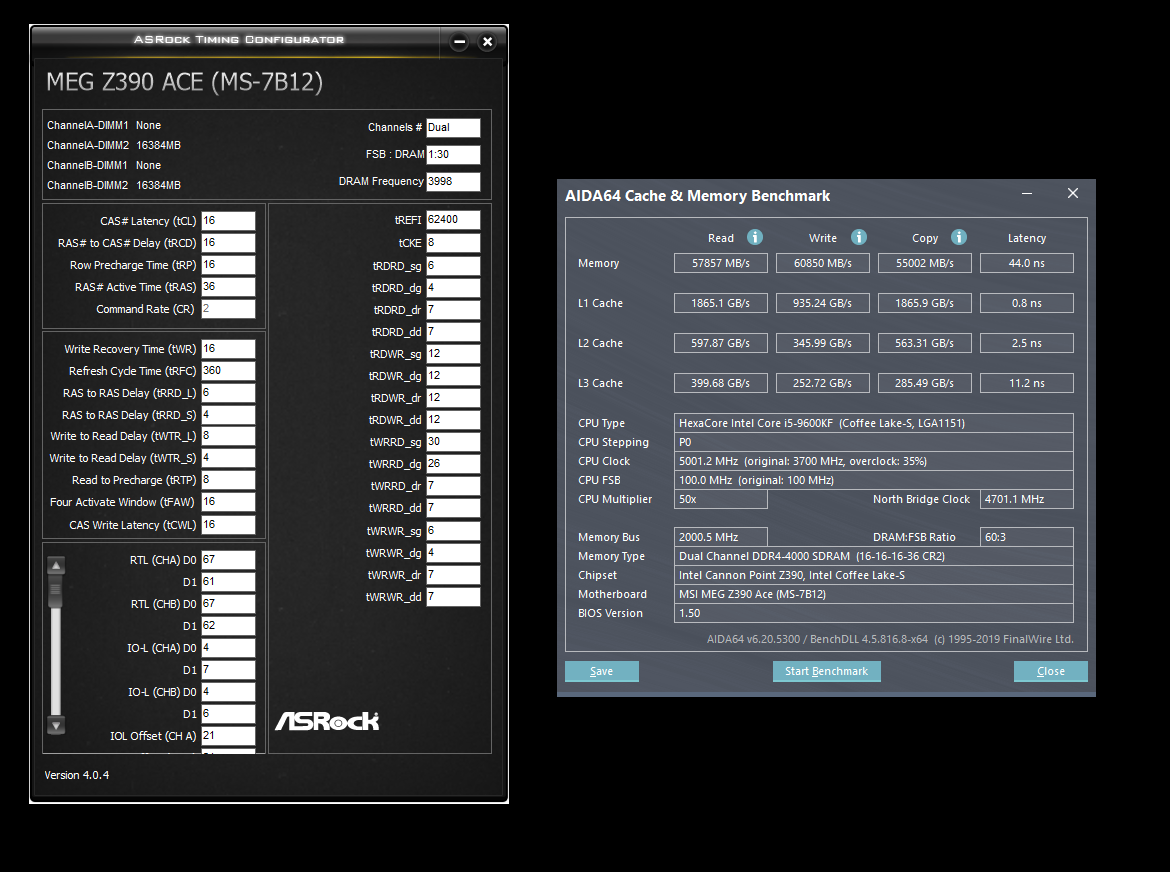Click L1 Cache Read value 1865.1 GB/s
This screenshot has width=1170, height=872.
(x=721, y=303)
